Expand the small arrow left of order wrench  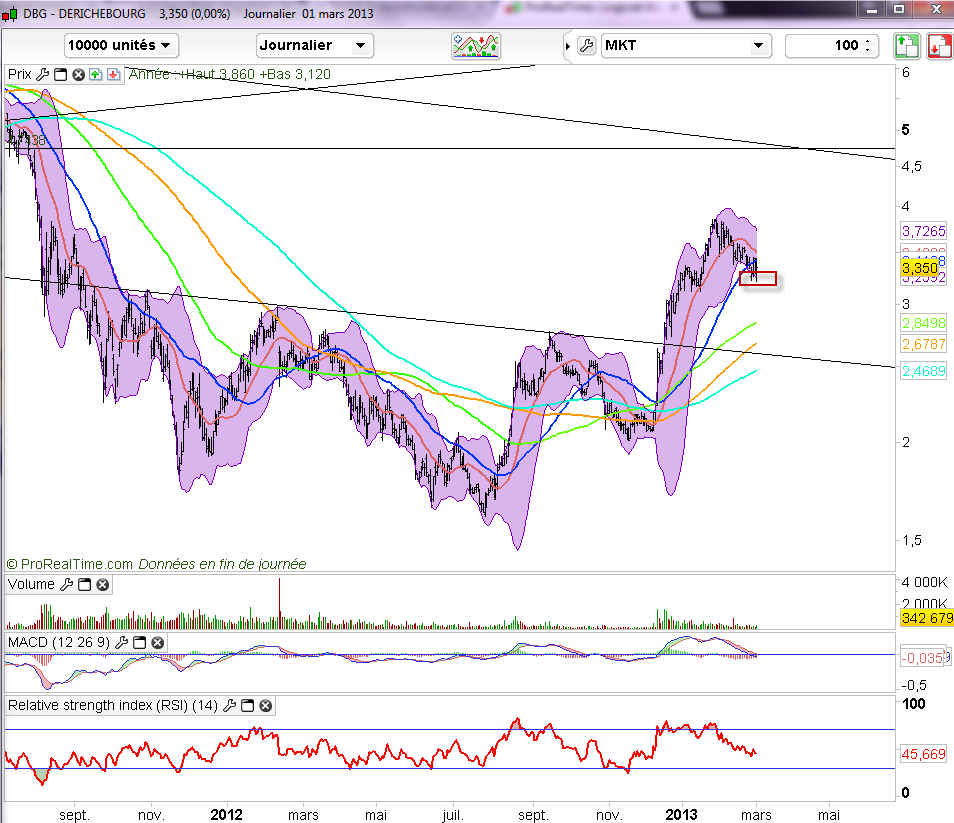click(x=569, y=45)
